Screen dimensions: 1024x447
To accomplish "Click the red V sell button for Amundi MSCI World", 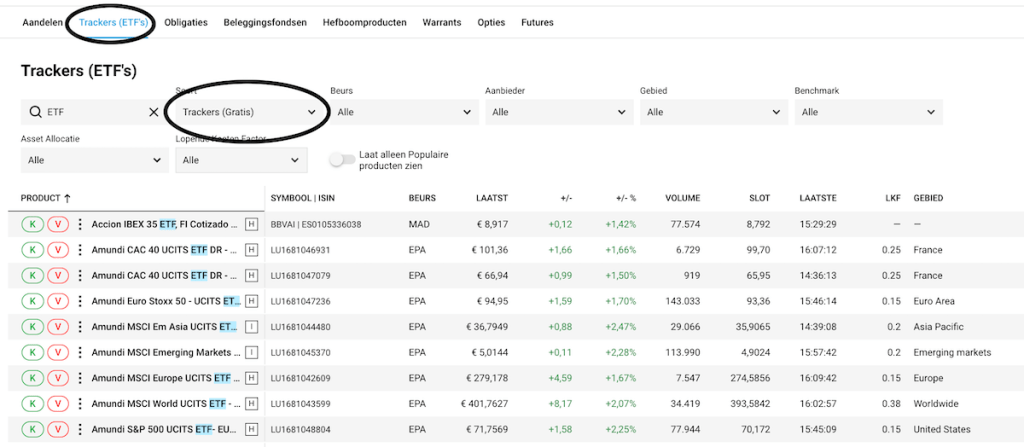I will tap(58, 403).
